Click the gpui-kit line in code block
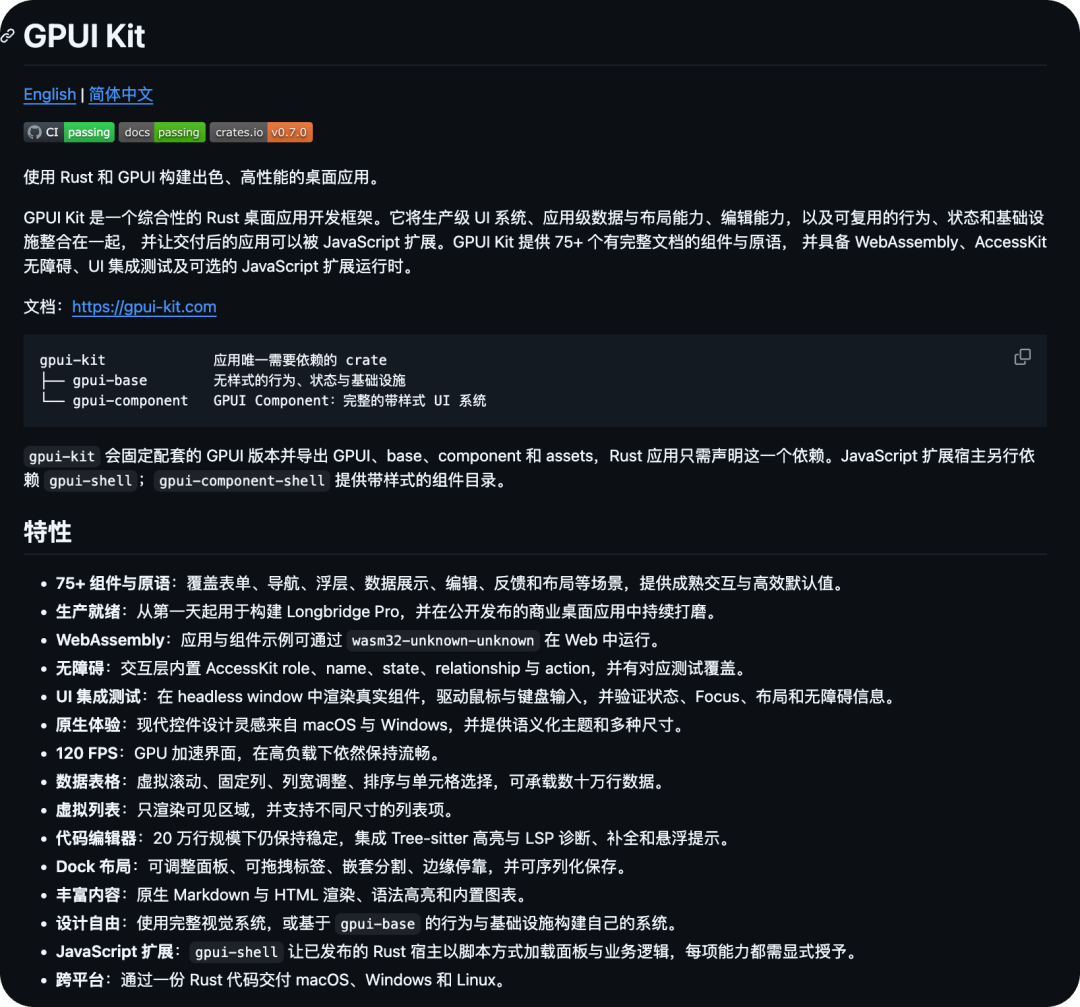1080x1007 pixels. tap(213, 360)
